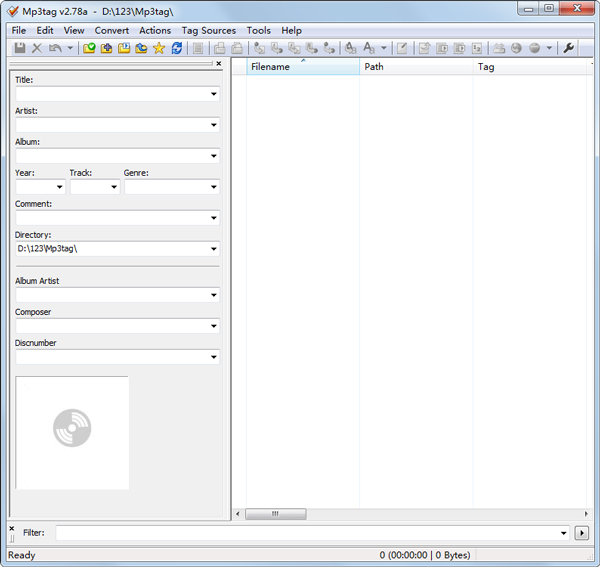Click the first printer-like playlist icon

pos(220,48)
